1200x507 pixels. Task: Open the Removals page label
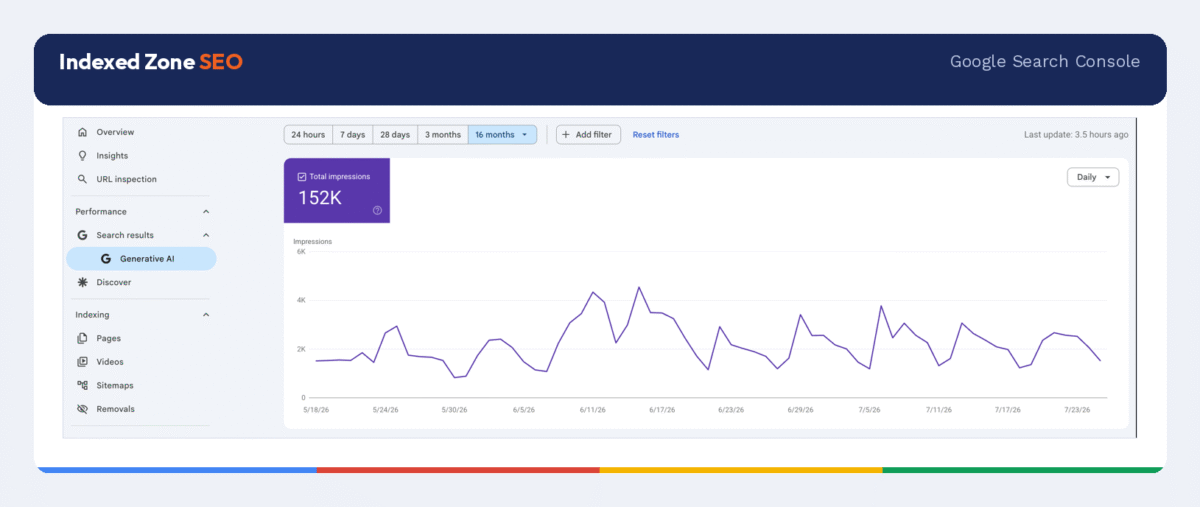[x=115, y=409]
